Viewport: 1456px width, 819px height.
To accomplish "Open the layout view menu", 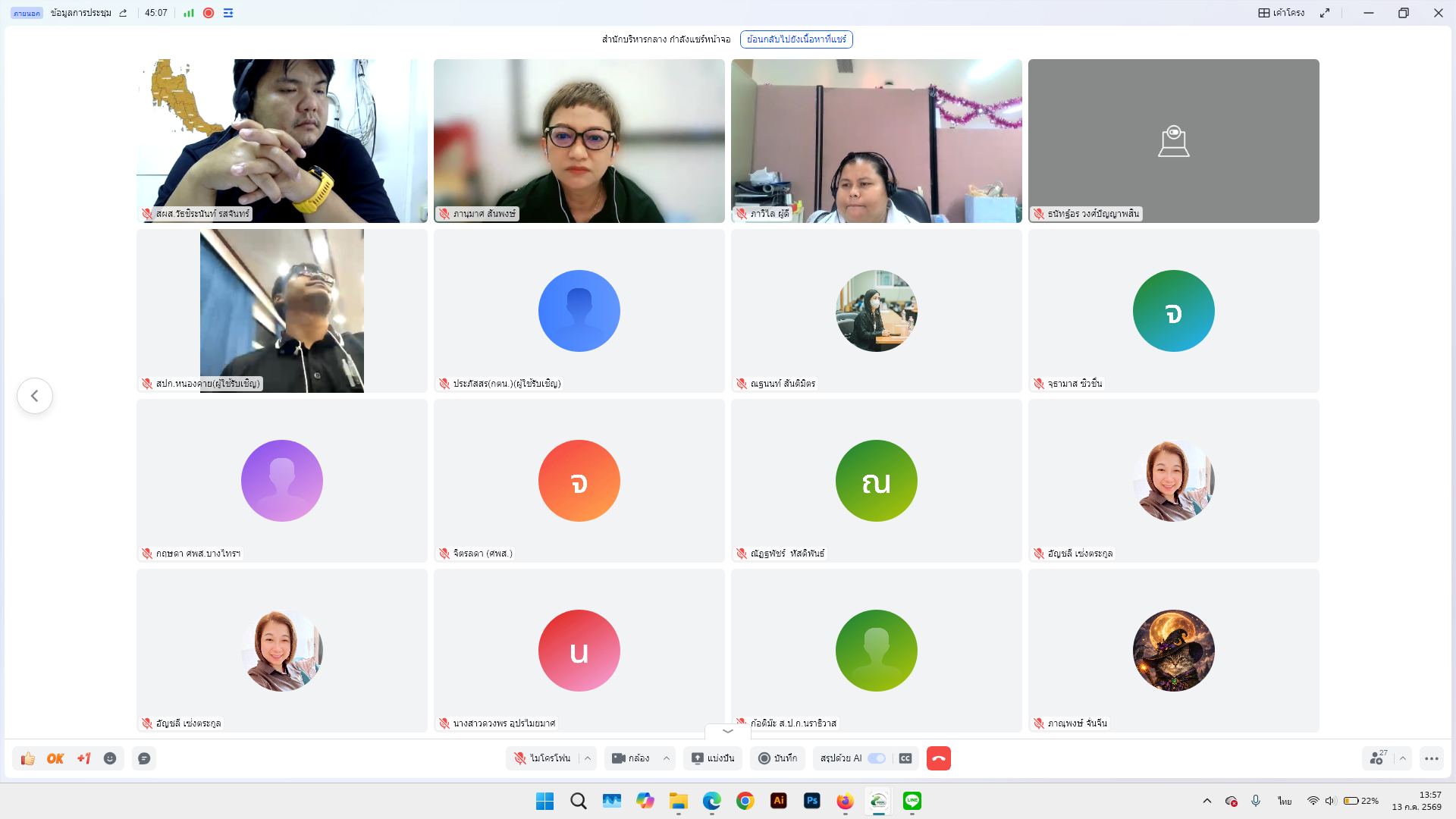I will coord(1281,13).
